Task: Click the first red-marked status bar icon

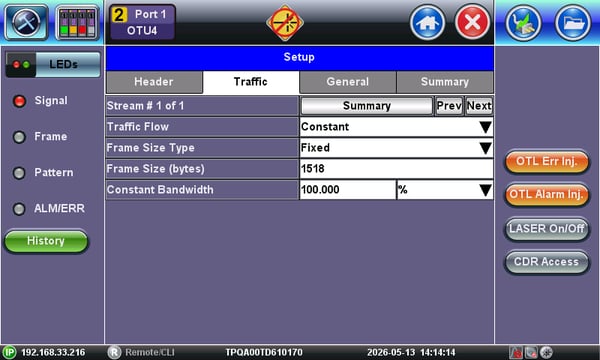Action: (516, 352)
